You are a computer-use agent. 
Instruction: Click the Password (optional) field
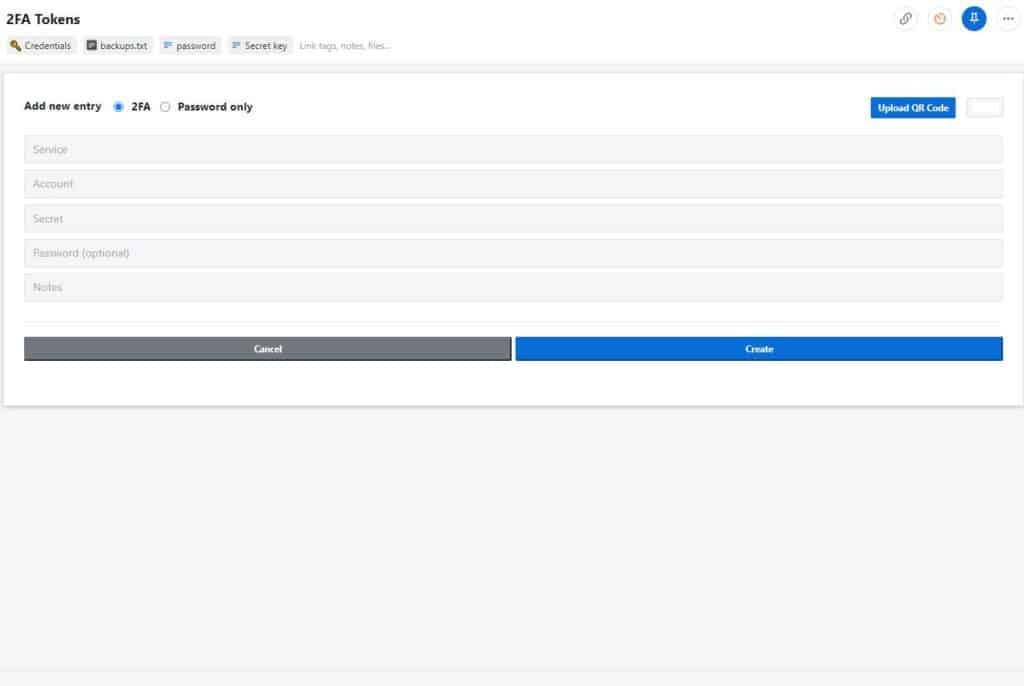click(513, 253)
